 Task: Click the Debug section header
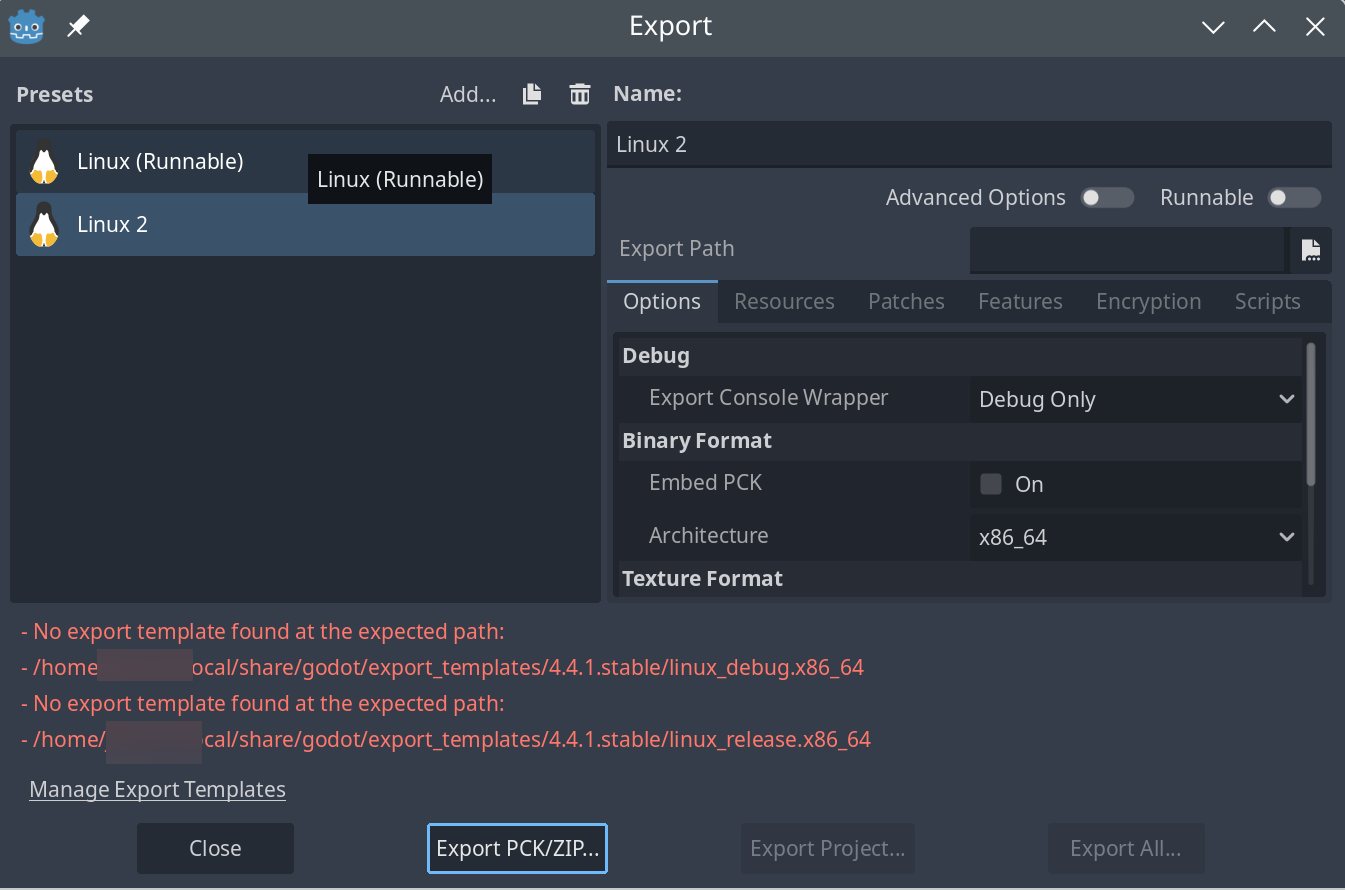click(960, 355)
